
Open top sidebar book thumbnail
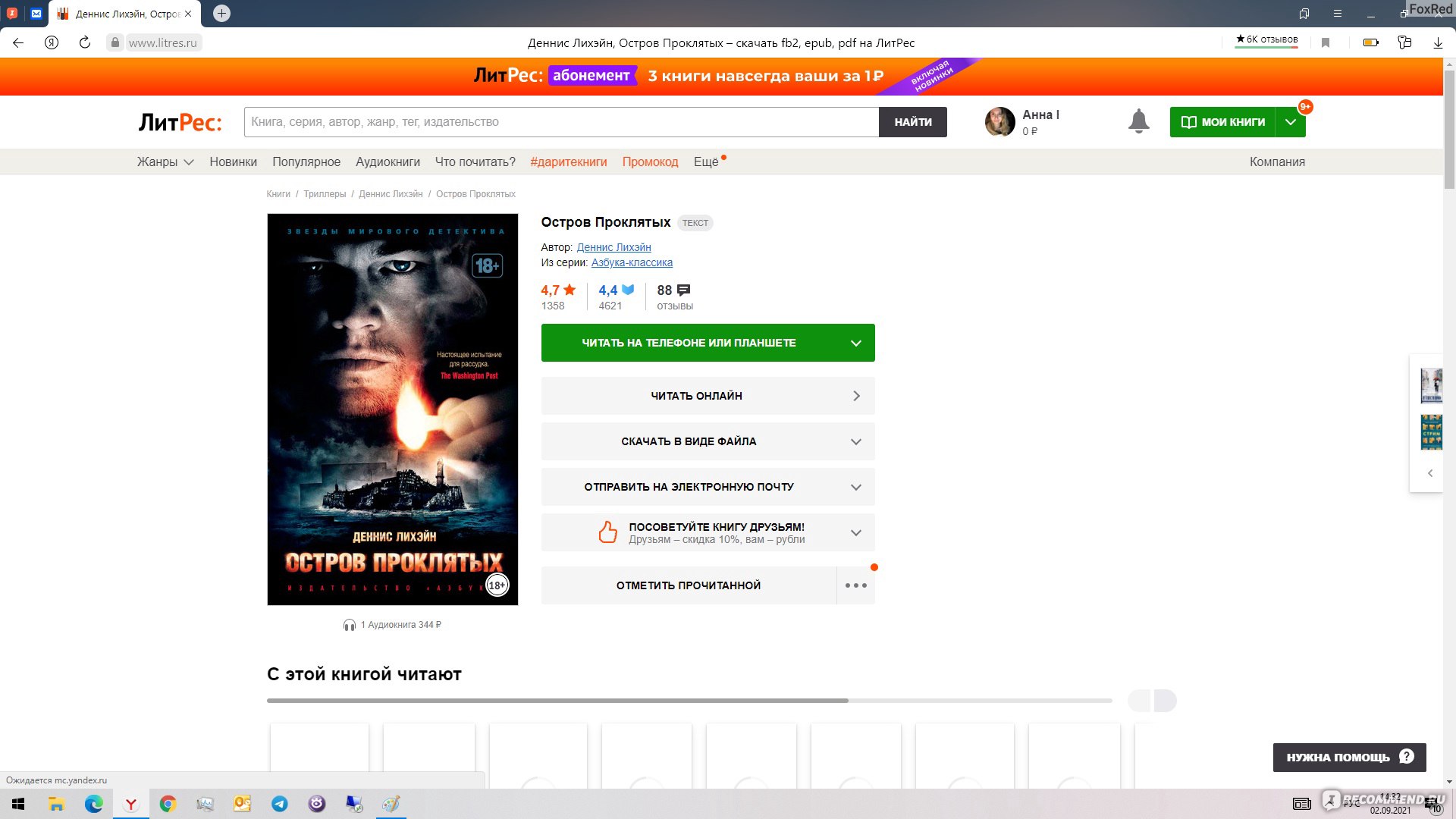pyautogui.click(x=1431, y=385)
